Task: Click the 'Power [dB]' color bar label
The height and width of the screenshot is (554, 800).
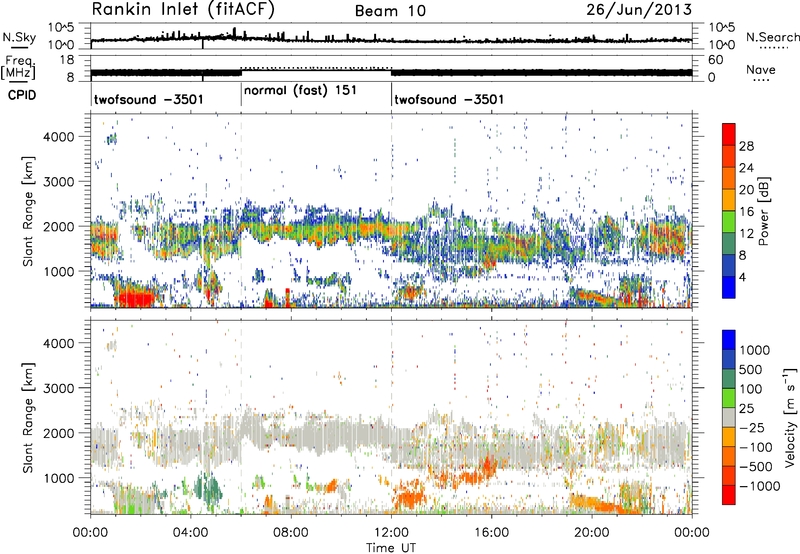Action: 763,211
